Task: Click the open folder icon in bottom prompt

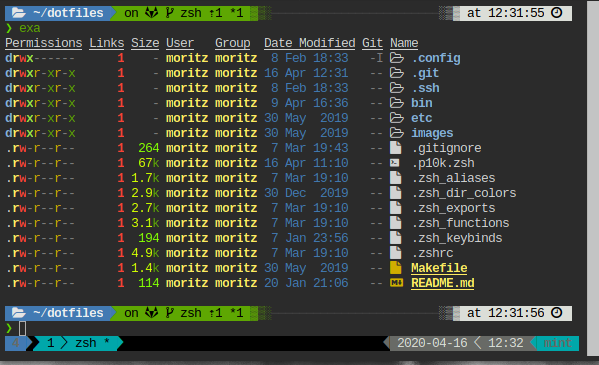Action: click(18, 313)
